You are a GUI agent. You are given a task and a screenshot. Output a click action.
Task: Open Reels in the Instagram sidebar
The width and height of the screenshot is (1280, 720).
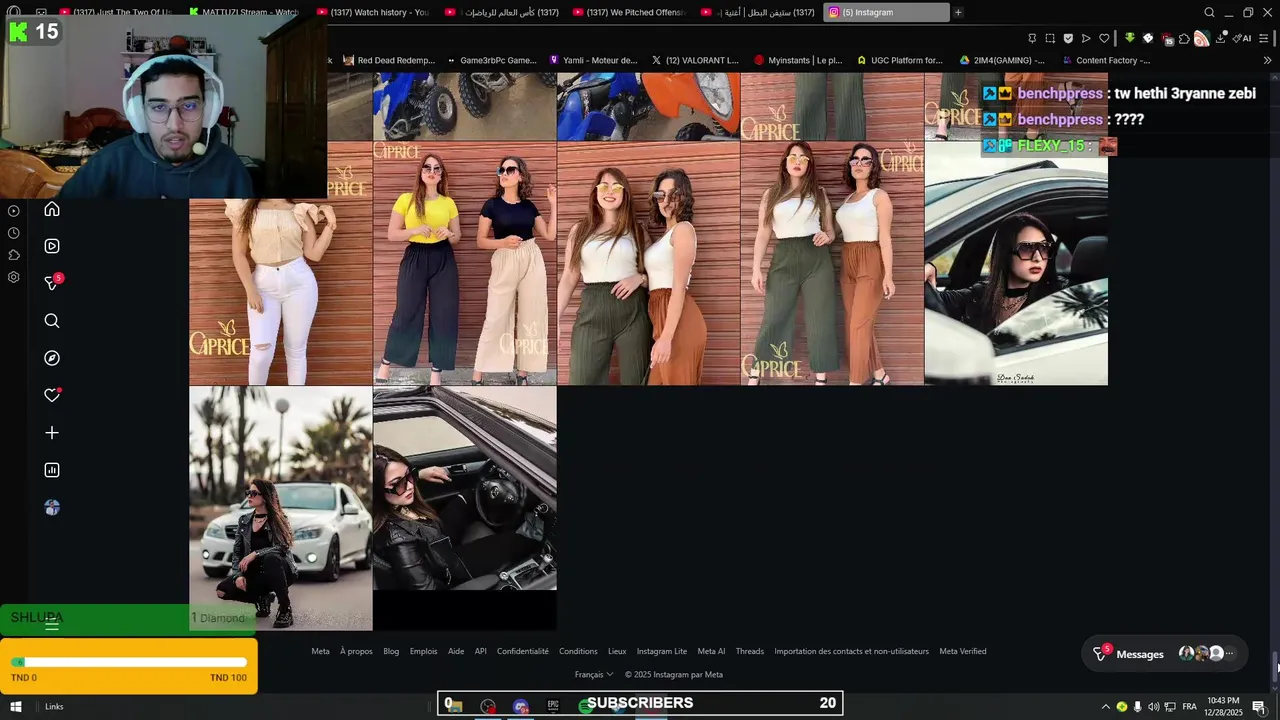pyautogui.click(x=52, y=246)
